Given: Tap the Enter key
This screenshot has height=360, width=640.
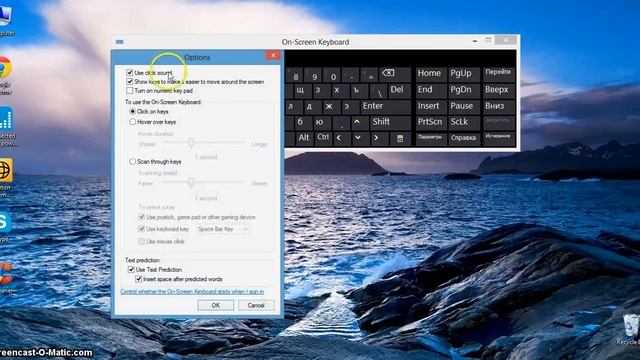Looking at the screenshot, I should click(x=385, y=106).
